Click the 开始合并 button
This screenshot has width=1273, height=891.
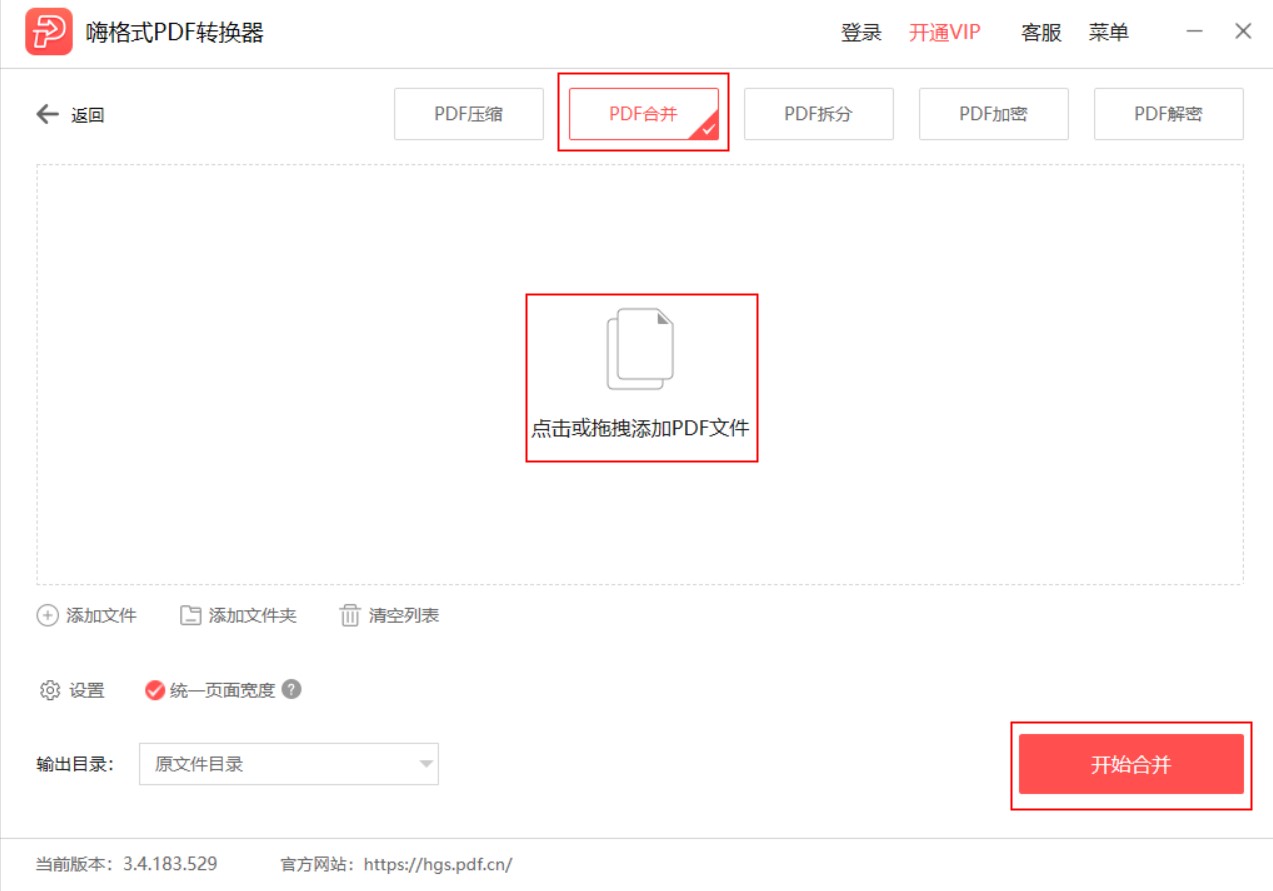pos(1131,764)
